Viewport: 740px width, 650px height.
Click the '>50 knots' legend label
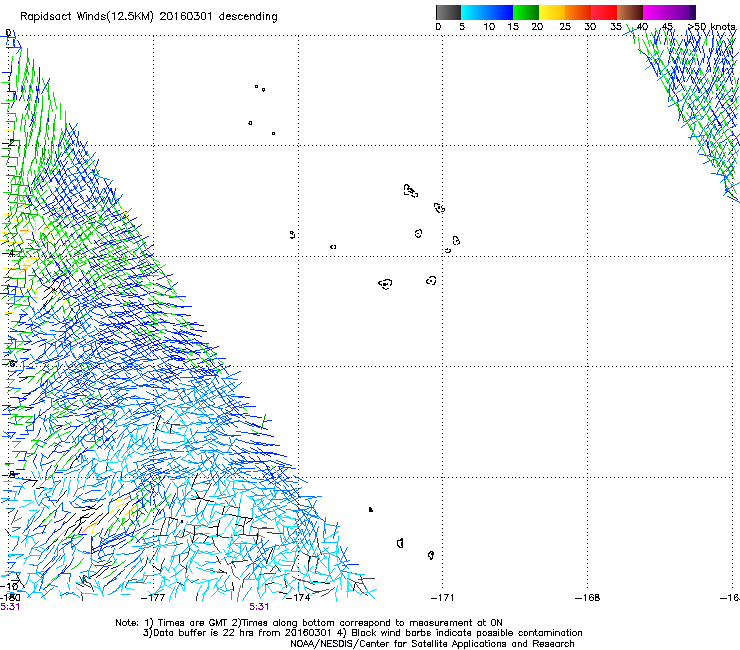point(711,26)
